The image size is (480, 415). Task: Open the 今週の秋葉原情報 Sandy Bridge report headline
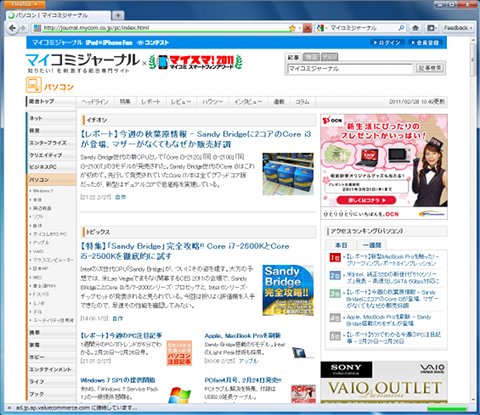pos(196,139)
